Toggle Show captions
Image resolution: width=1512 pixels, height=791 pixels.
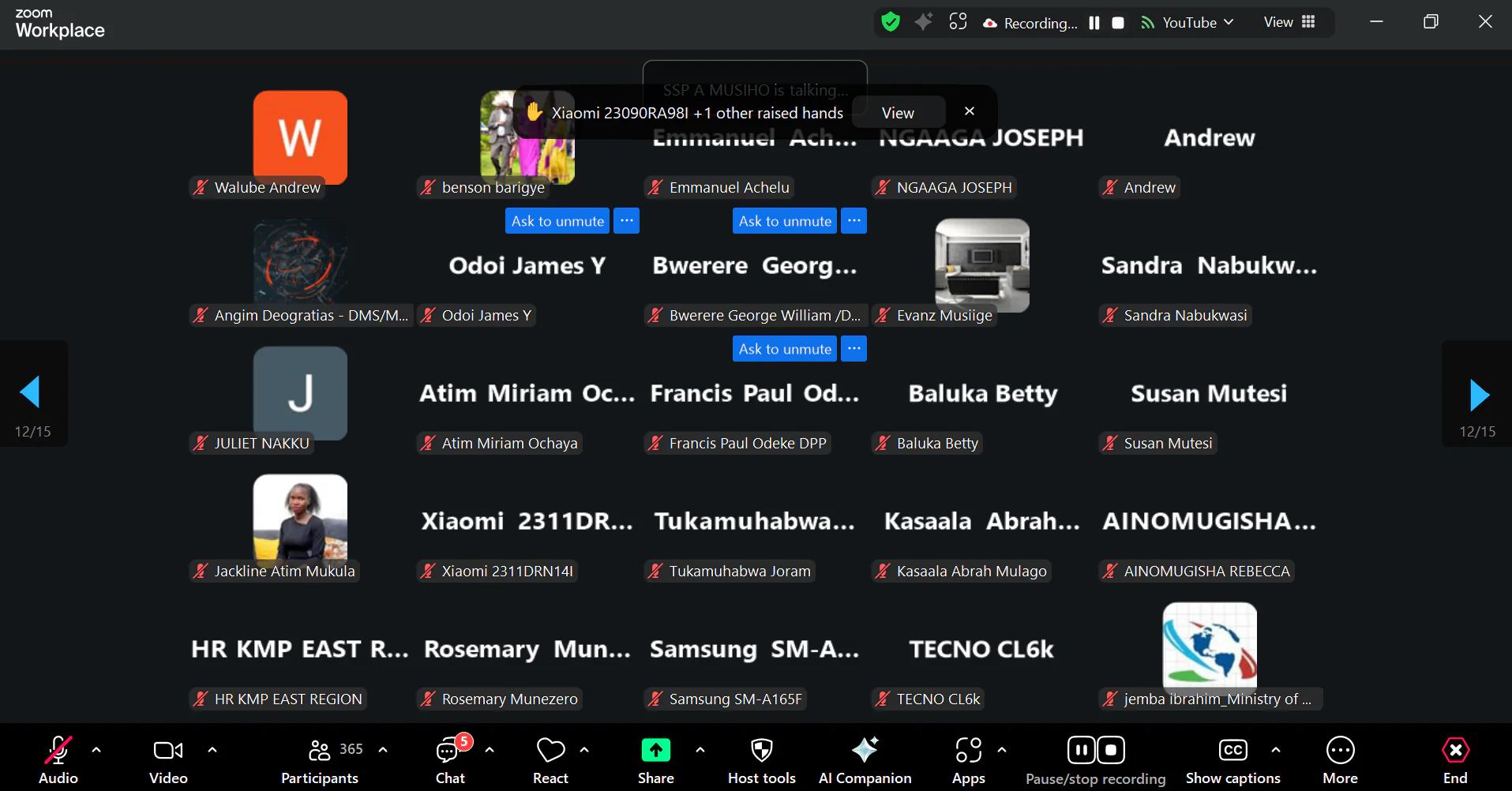[1232, 760]
